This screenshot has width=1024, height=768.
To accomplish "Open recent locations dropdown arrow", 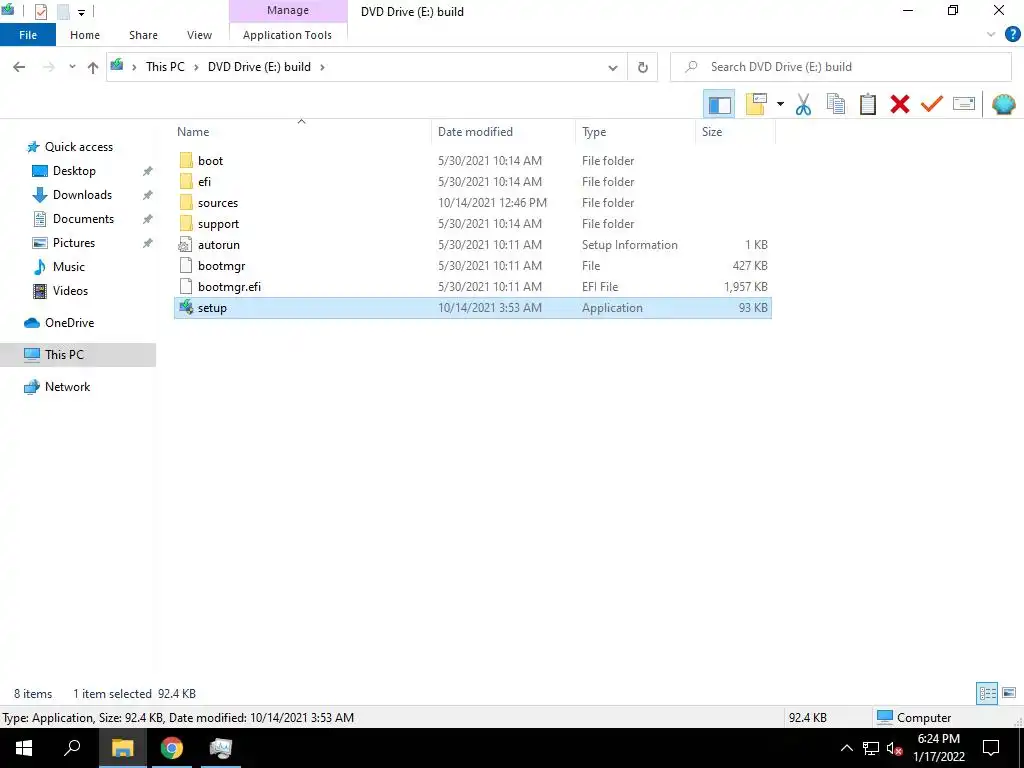I will (72, 67).
